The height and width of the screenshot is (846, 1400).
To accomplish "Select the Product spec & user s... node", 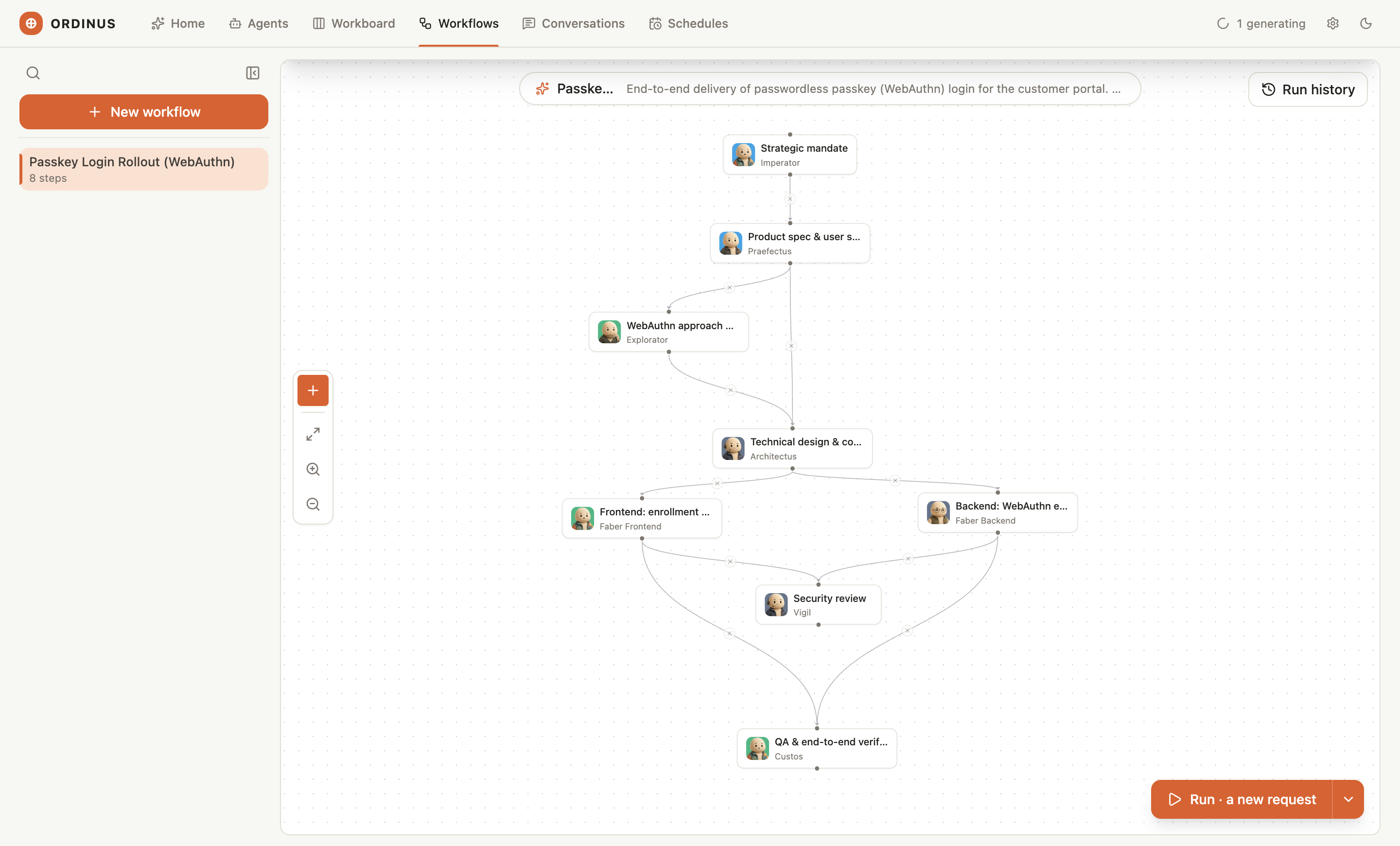I will pyautogui.click(x=790, y=243).
